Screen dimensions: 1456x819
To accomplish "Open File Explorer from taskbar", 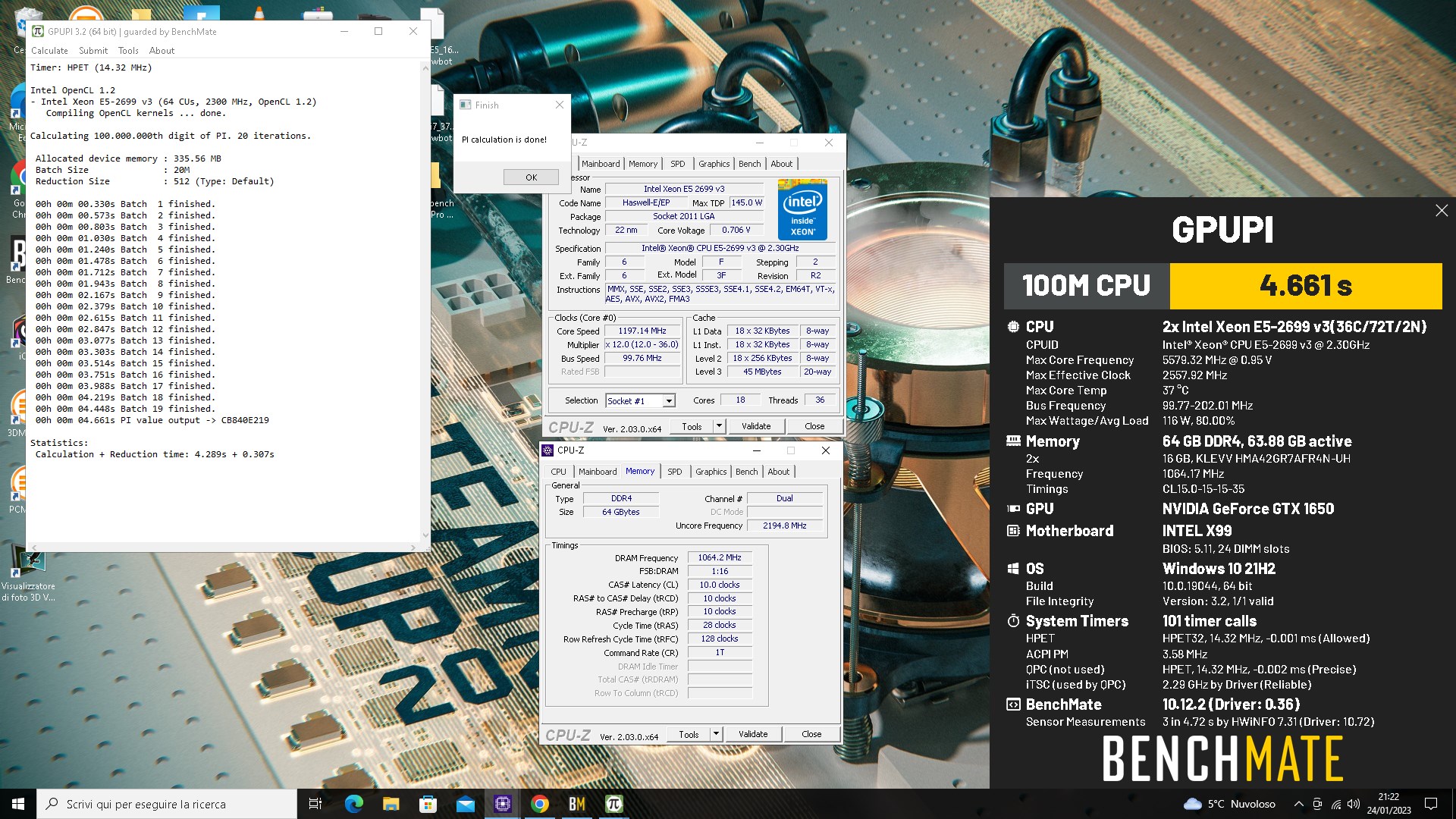I will click(x=391, y=804).
